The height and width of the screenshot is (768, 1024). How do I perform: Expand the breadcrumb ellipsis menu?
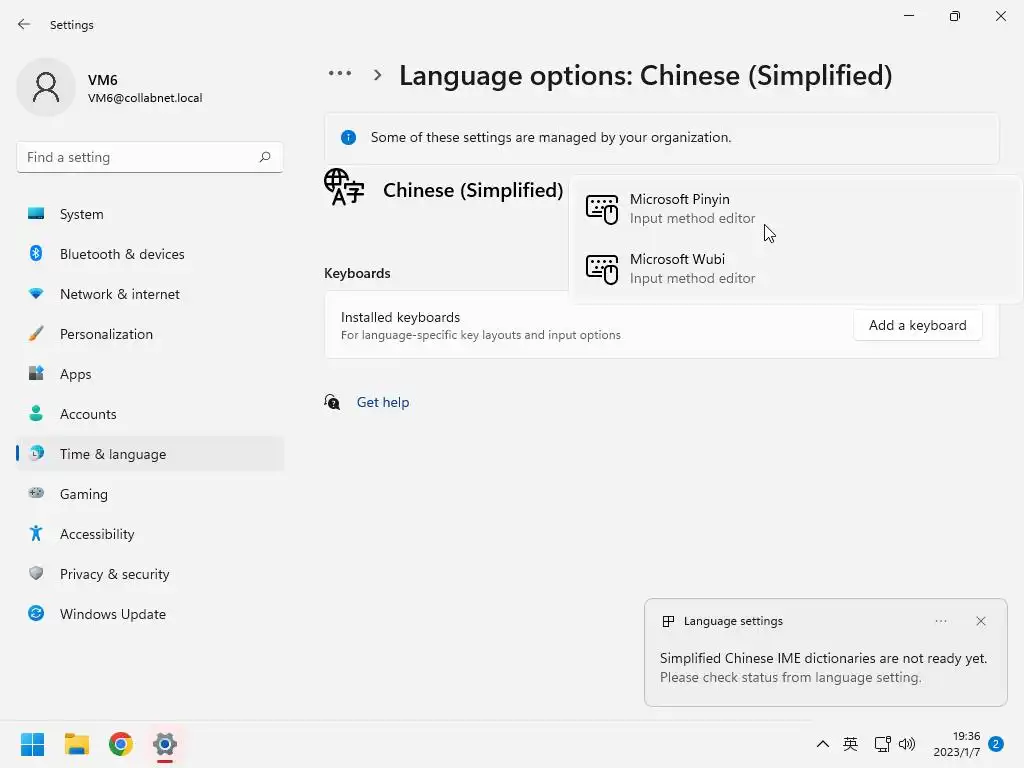coord(340,74)
